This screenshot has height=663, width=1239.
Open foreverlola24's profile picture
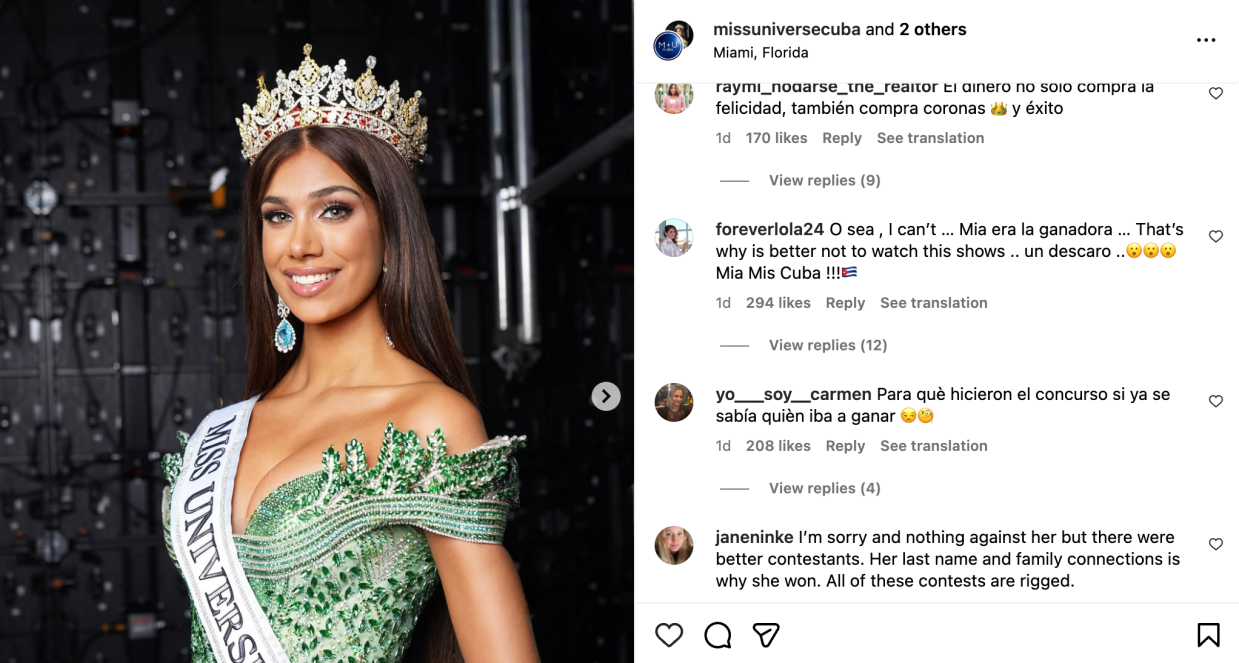pos(674,239)
